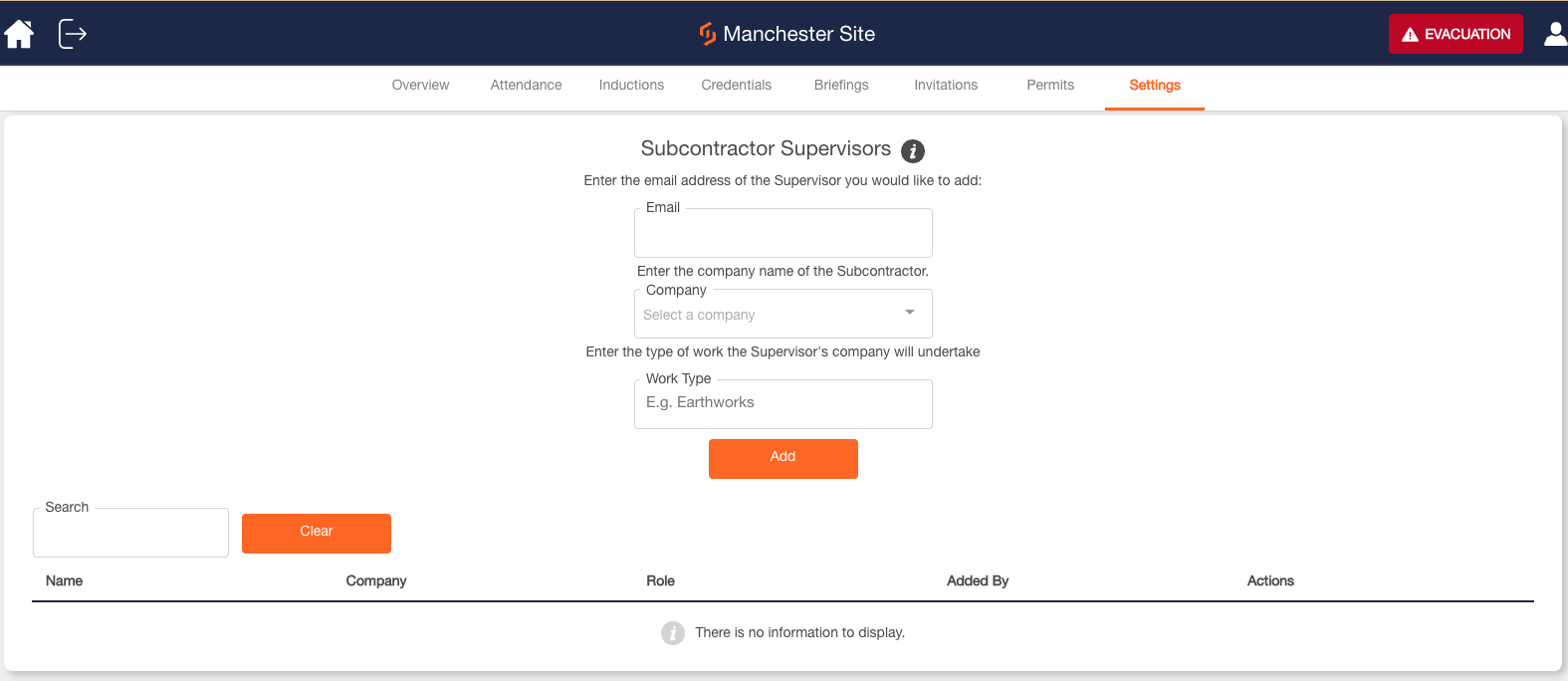1568x681 pixels.
Task: Sort by the Company column header
Action: pos(376,580)
